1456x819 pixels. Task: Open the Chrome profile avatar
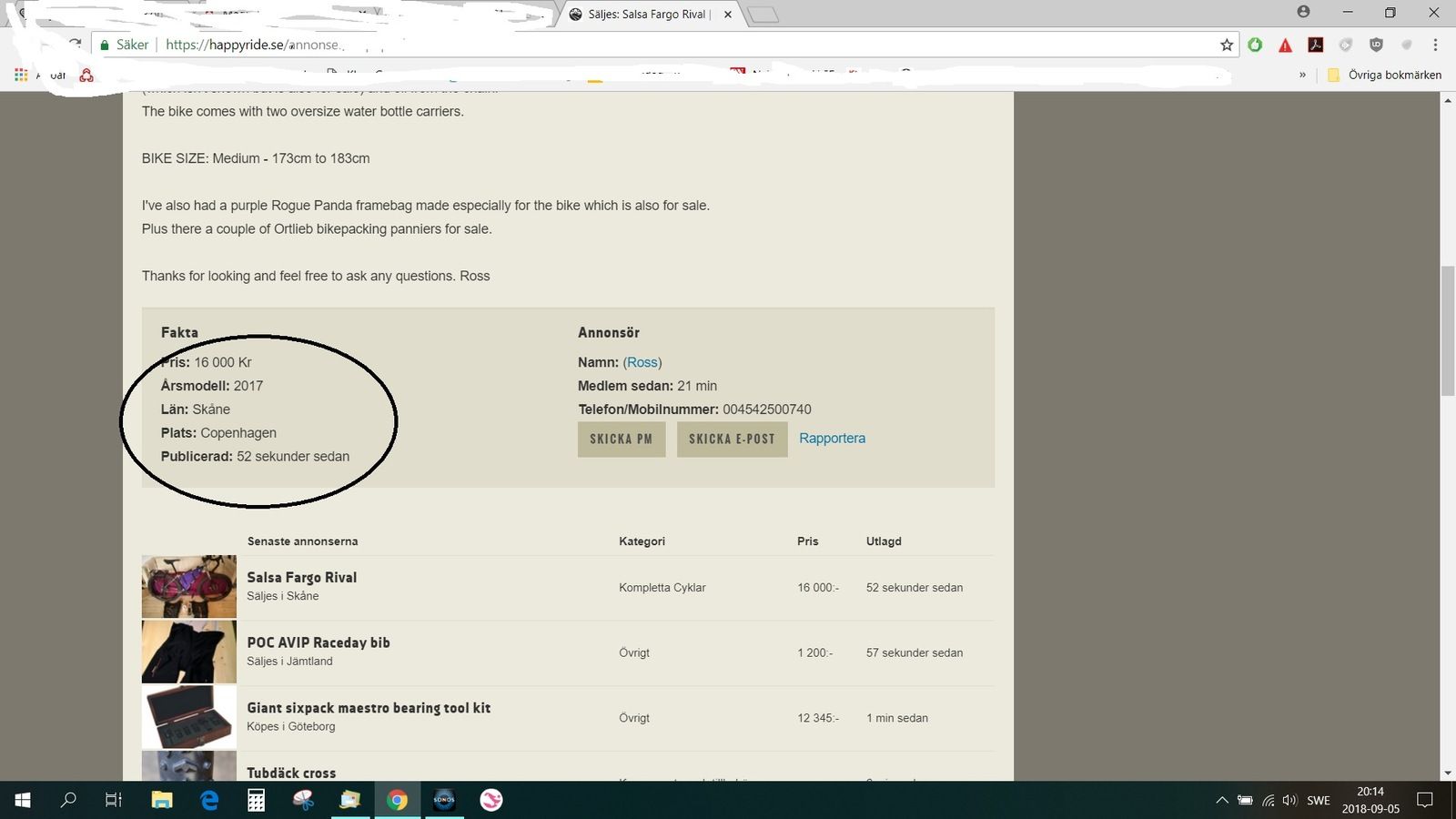tap(1303, 12)
